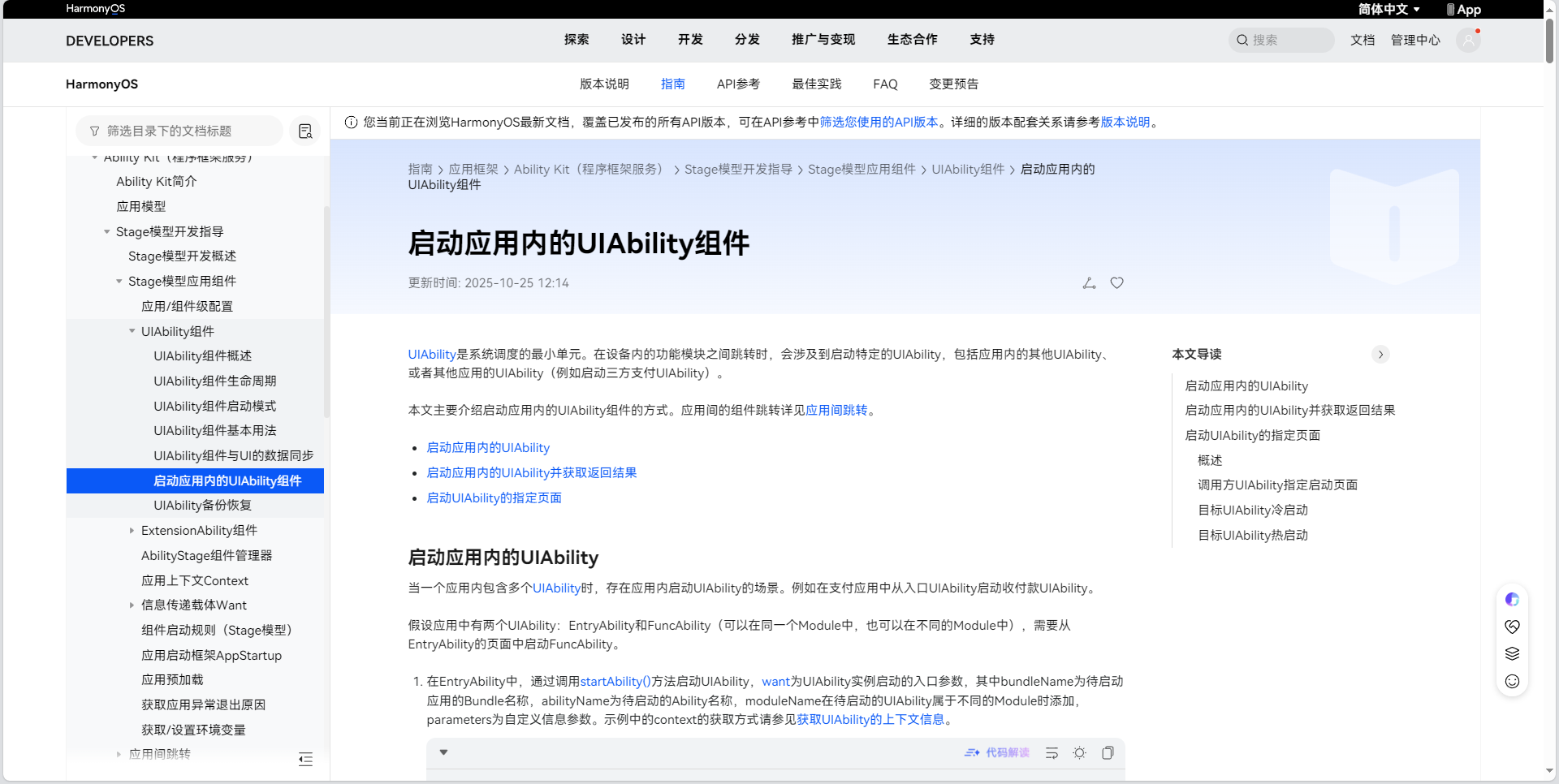Switch to the API参考 tab

click(738, 84)
